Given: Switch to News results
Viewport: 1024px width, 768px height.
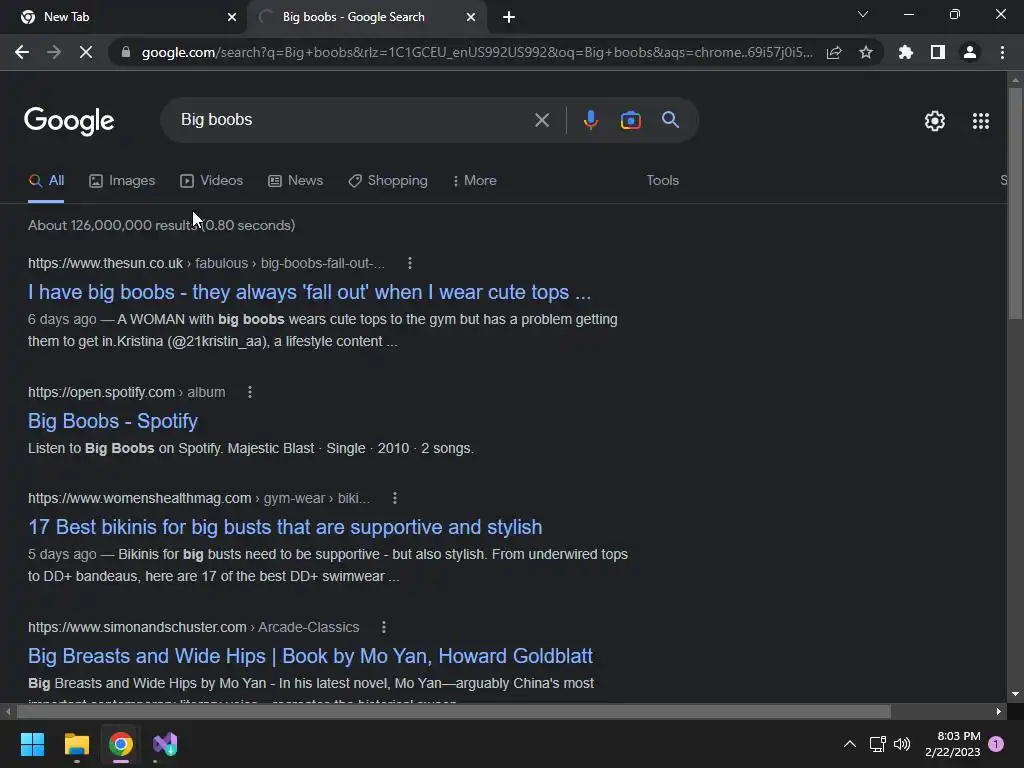Looking at the screenshot, I should tap(296, 181).
